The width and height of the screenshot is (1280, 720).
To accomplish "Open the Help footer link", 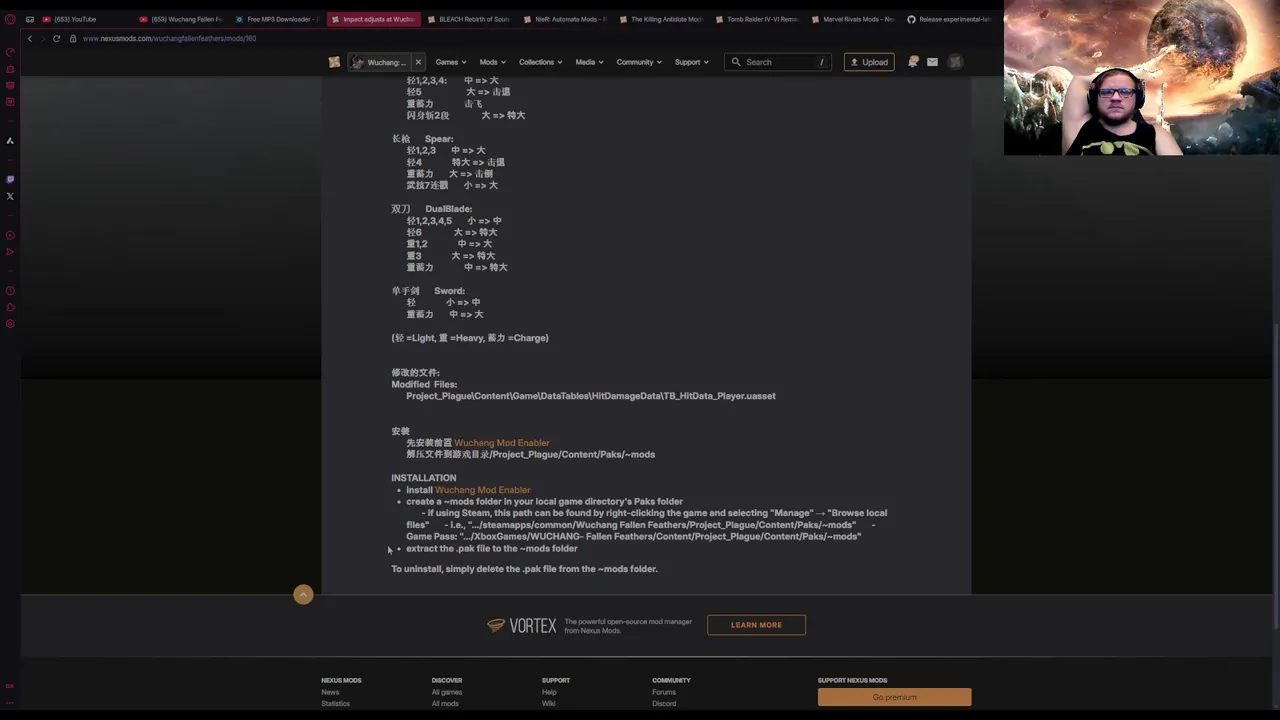I will point(549,692).
